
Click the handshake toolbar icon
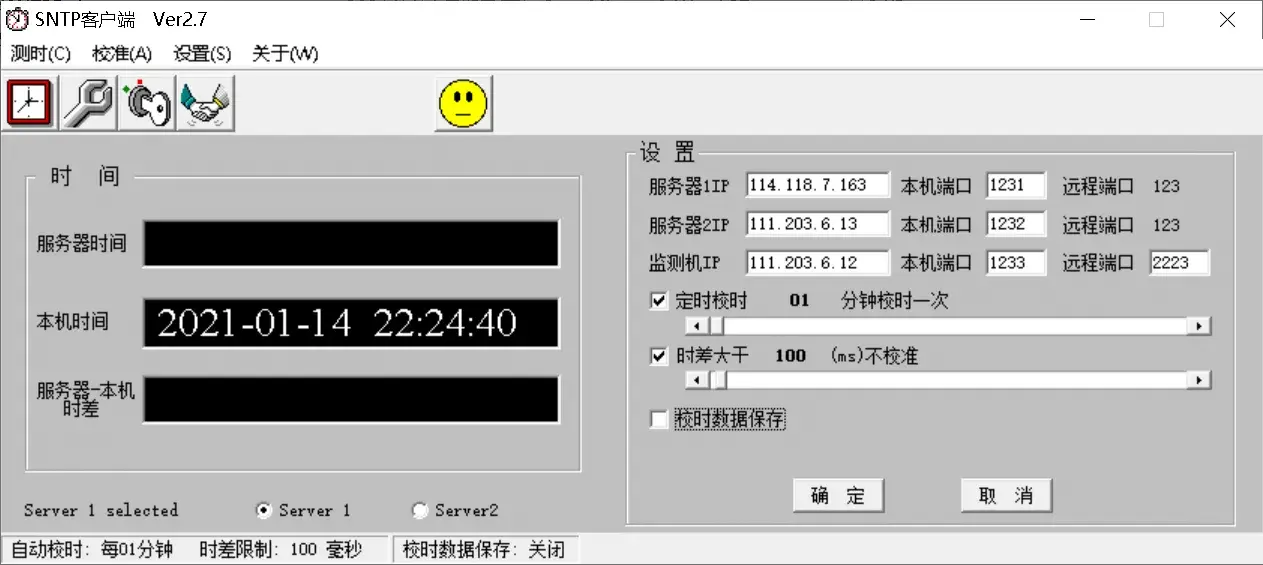[x=207, y=103]
